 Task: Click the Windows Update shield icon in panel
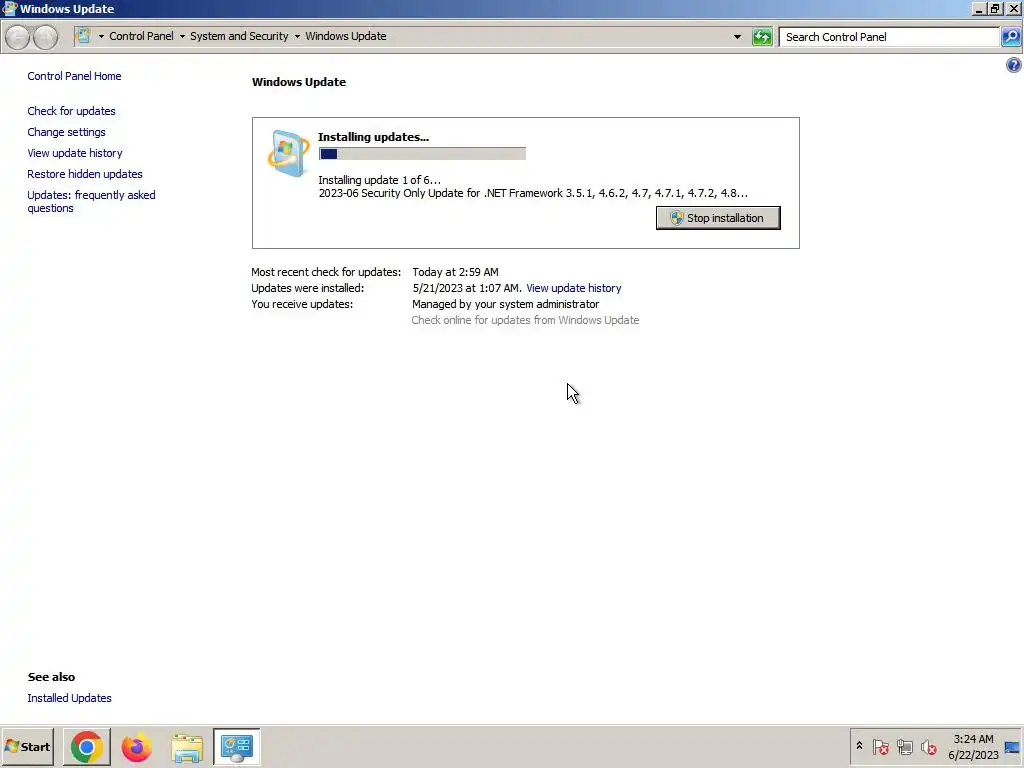click(288, 153)
